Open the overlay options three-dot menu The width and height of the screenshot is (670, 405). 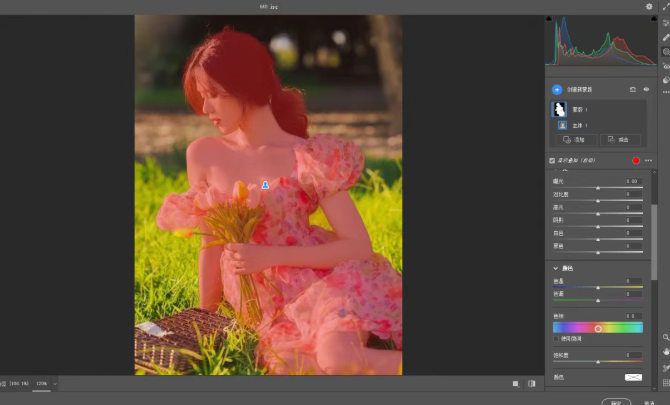[648, 160]
